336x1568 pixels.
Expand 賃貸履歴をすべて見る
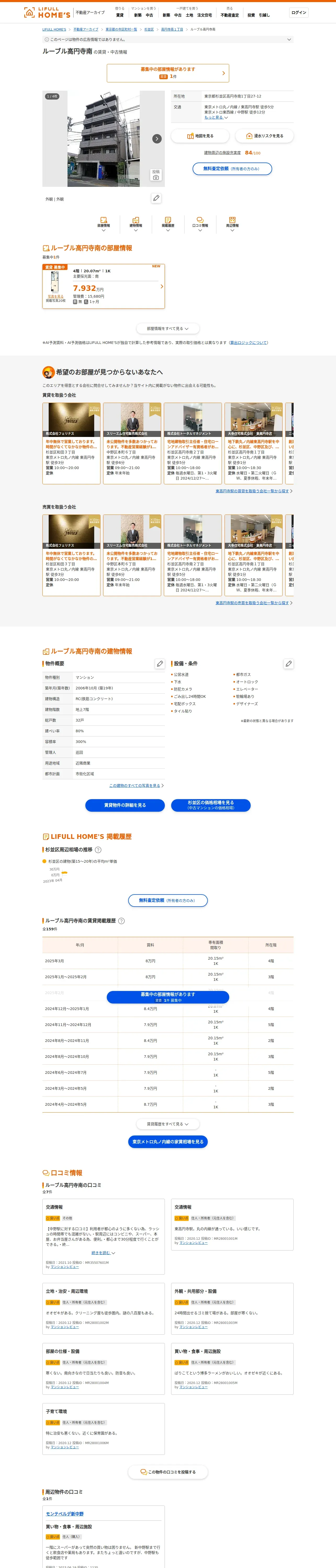click(168, 1124)
